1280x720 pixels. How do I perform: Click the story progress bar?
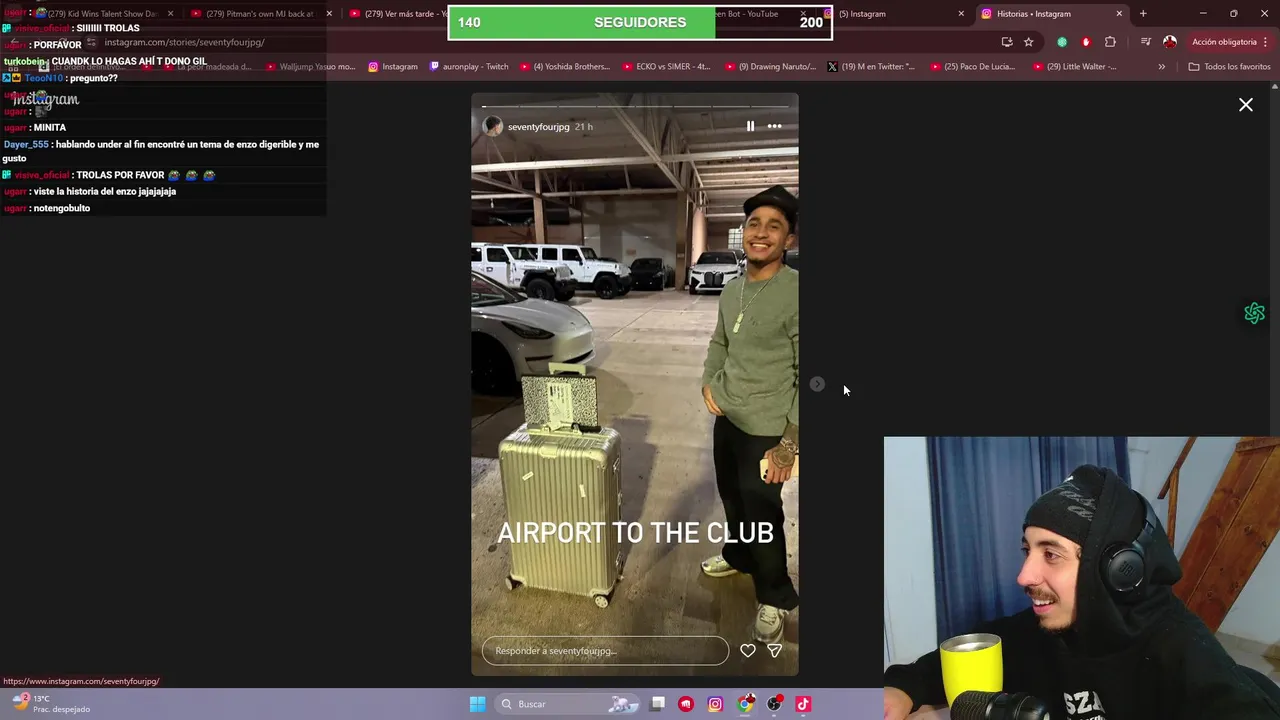(x=635, y=106)
